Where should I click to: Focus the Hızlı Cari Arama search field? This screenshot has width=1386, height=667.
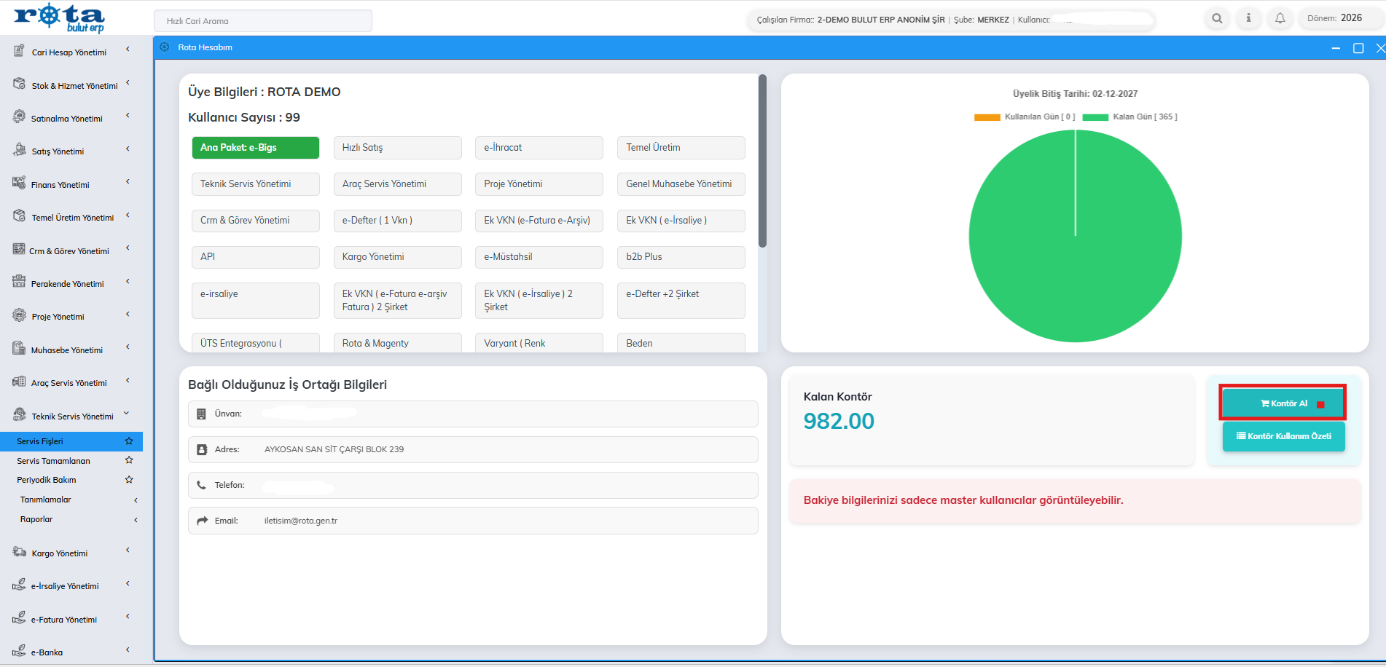(x=263, y=20)
